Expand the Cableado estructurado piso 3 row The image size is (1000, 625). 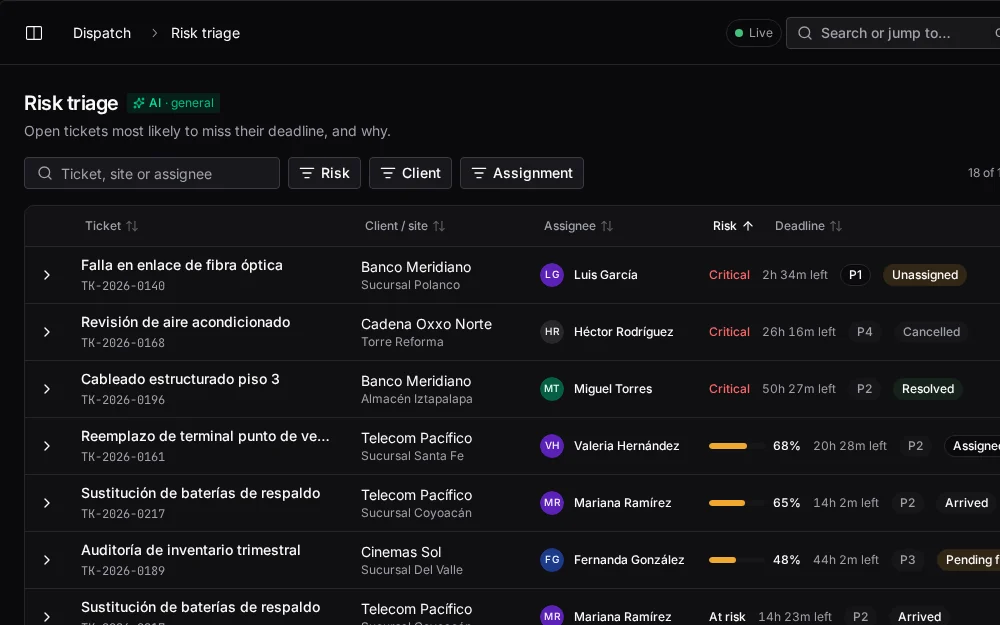click(47, 389)
